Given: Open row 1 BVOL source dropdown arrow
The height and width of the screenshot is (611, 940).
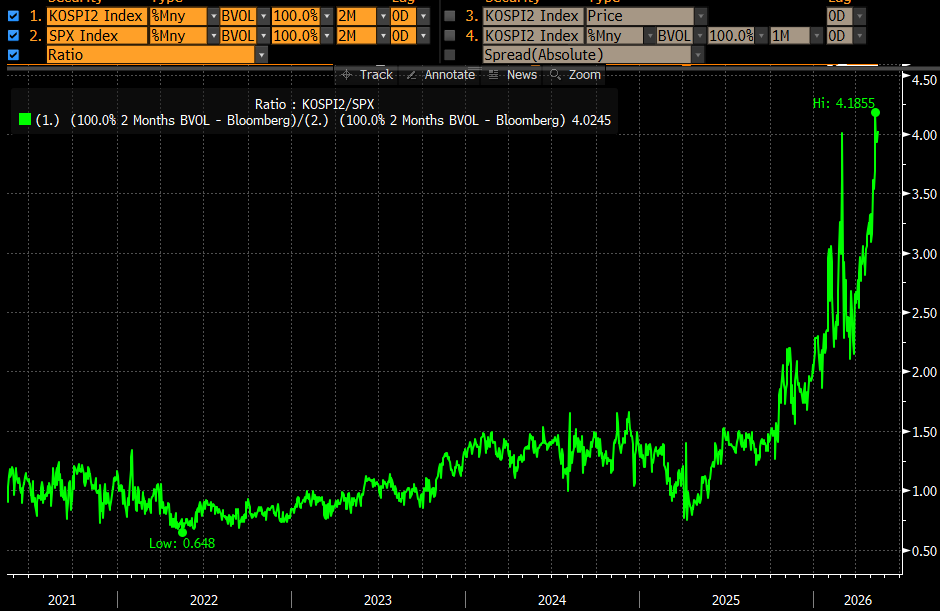Looking at the screenshot, I should tap(263, 16).
